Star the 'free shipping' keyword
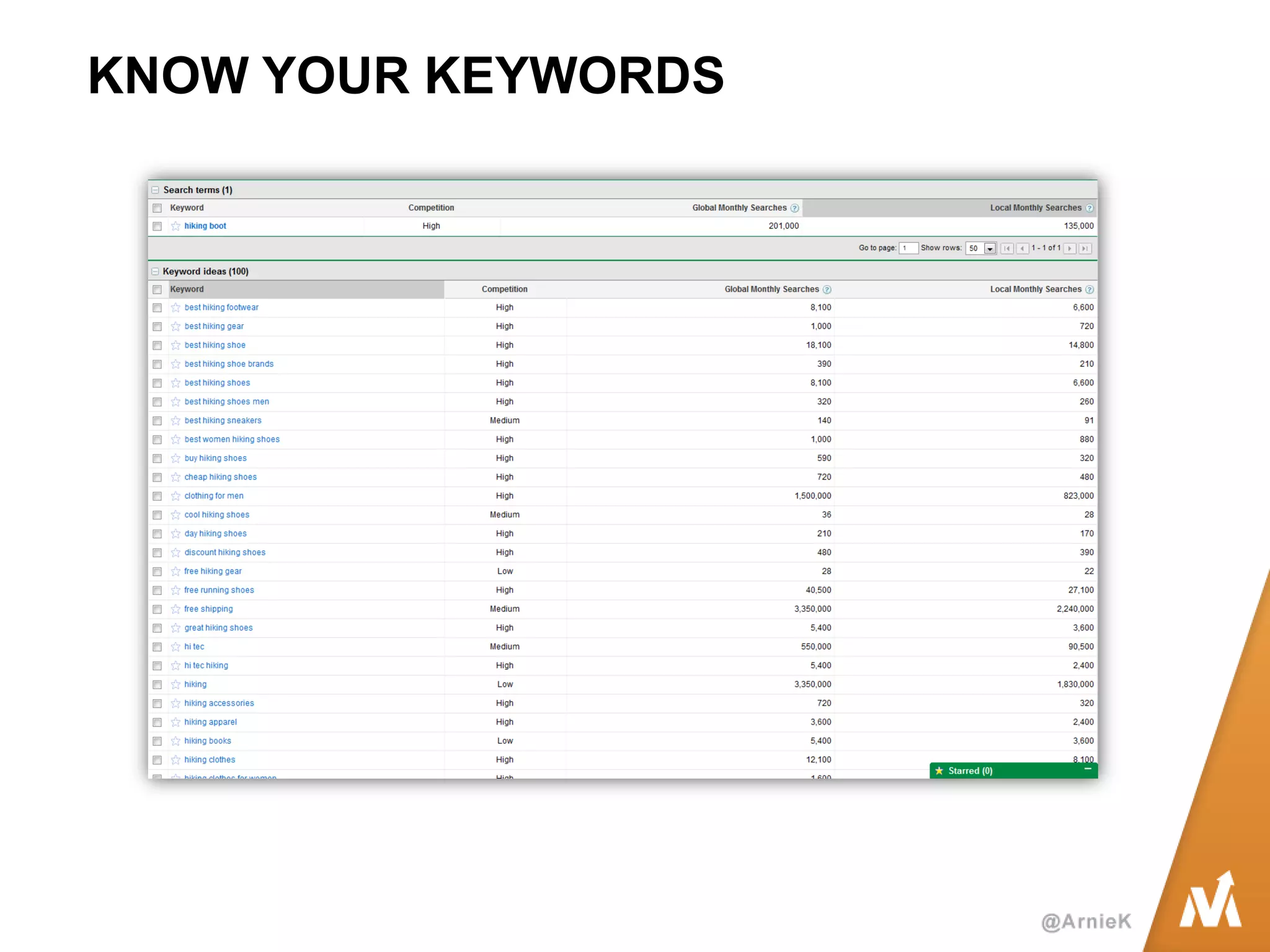Screen dimensions: 1270x952 tap(175, 609)
